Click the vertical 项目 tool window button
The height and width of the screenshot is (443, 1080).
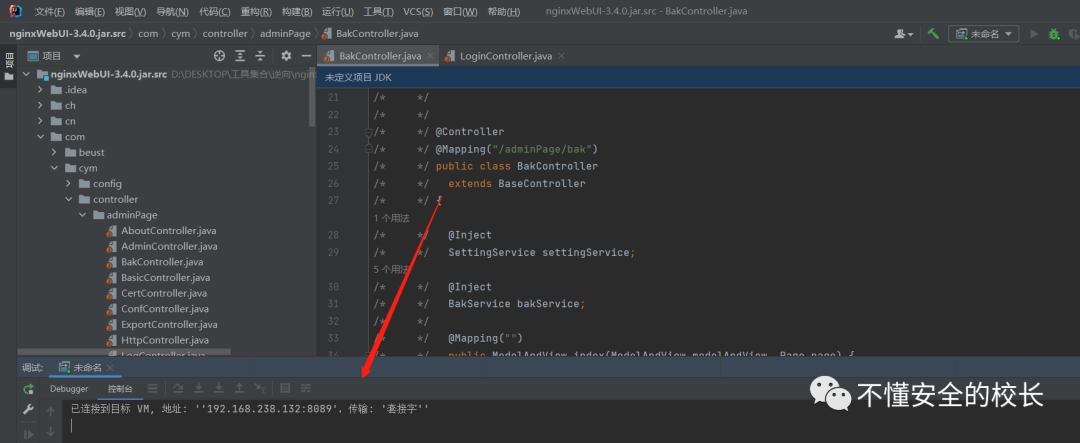[x=9, y=65]
